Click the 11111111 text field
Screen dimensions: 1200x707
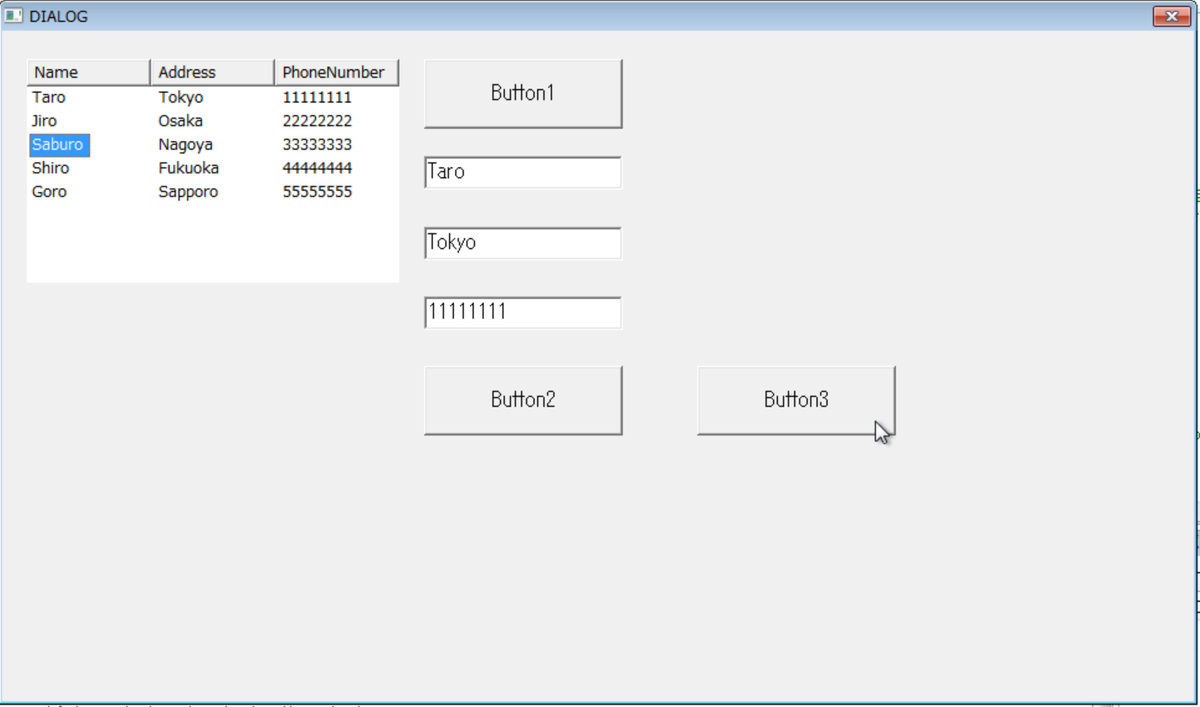(523, 312)
